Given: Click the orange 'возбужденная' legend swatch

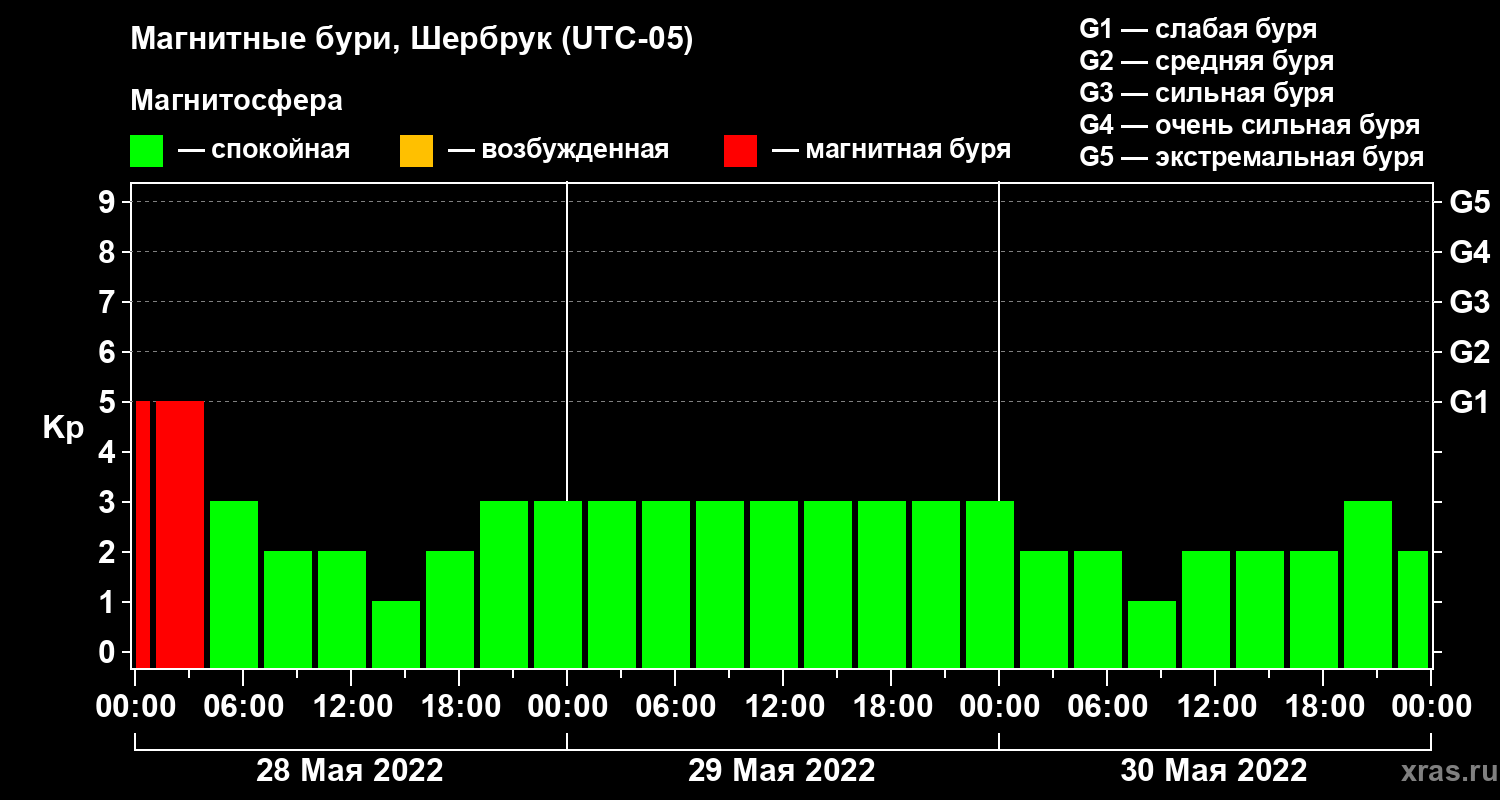Looking at the screenshot, I should point(416,151).
